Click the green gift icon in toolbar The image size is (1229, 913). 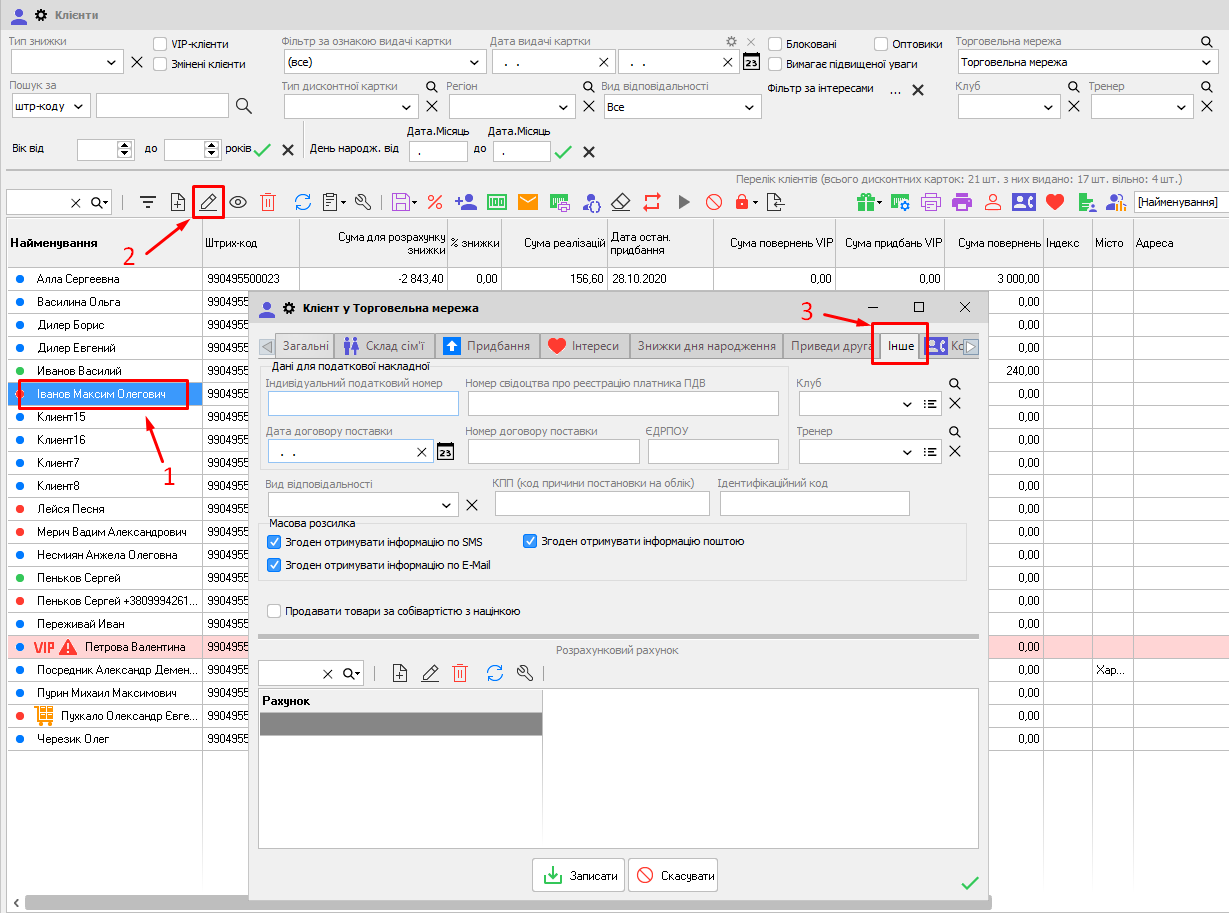(x=866, y=202)
